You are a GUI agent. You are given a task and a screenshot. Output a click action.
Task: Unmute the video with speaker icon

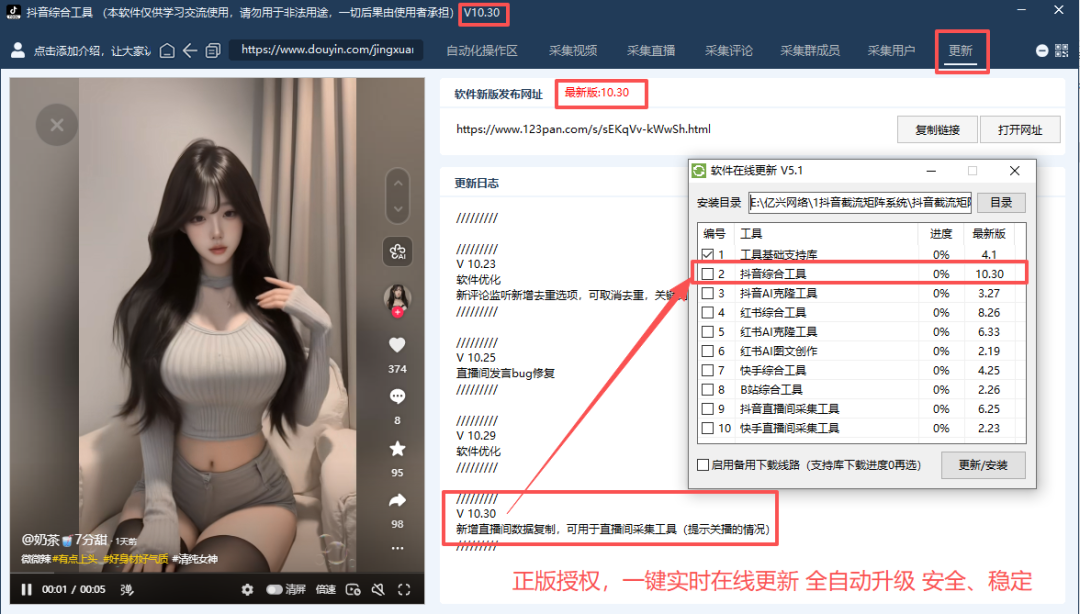click(x=378, y=590)
